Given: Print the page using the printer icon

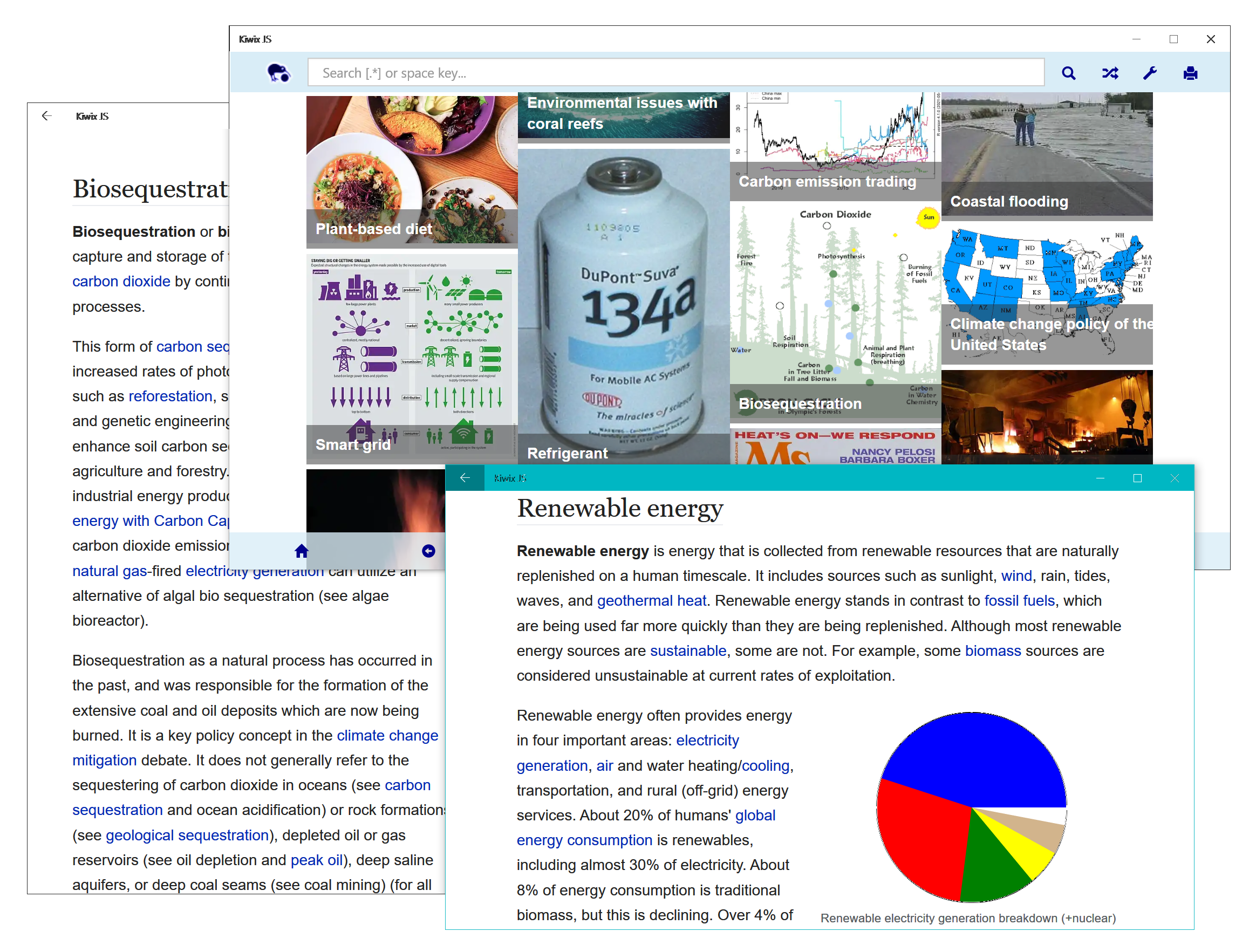Looking at the screenshot, I should click(x=1190, y=73).
